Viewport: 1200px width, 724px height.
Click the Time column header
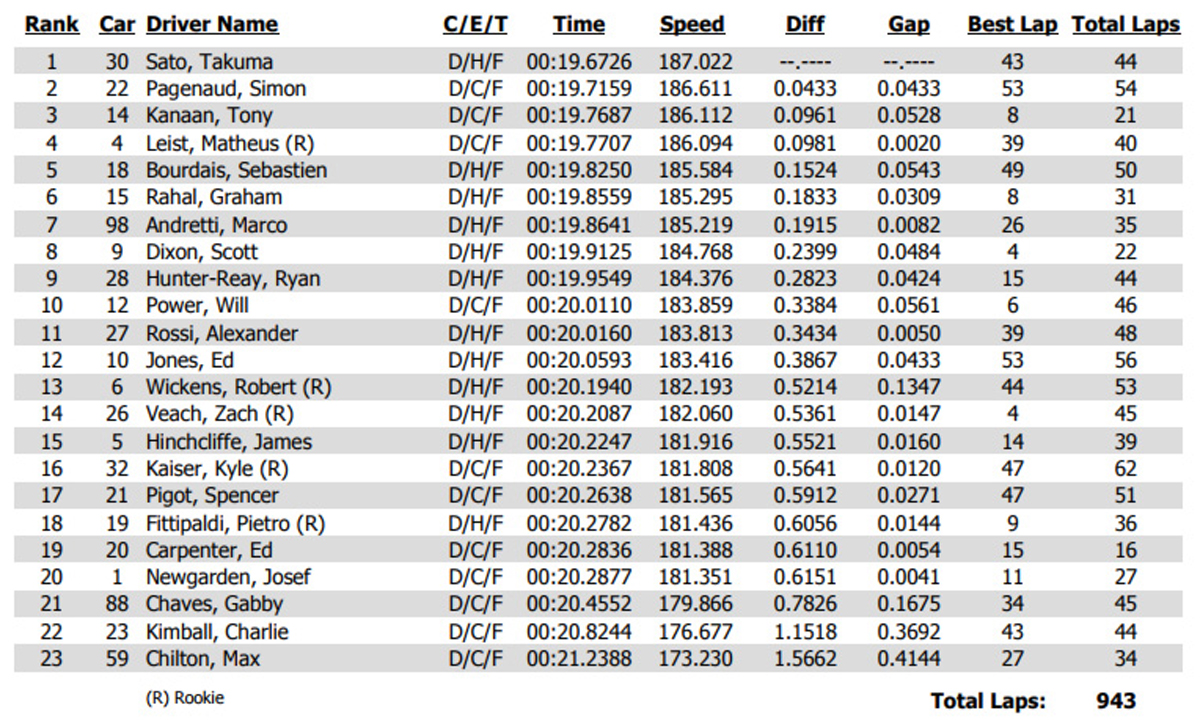pyautogui.click(x=579, y=25)
